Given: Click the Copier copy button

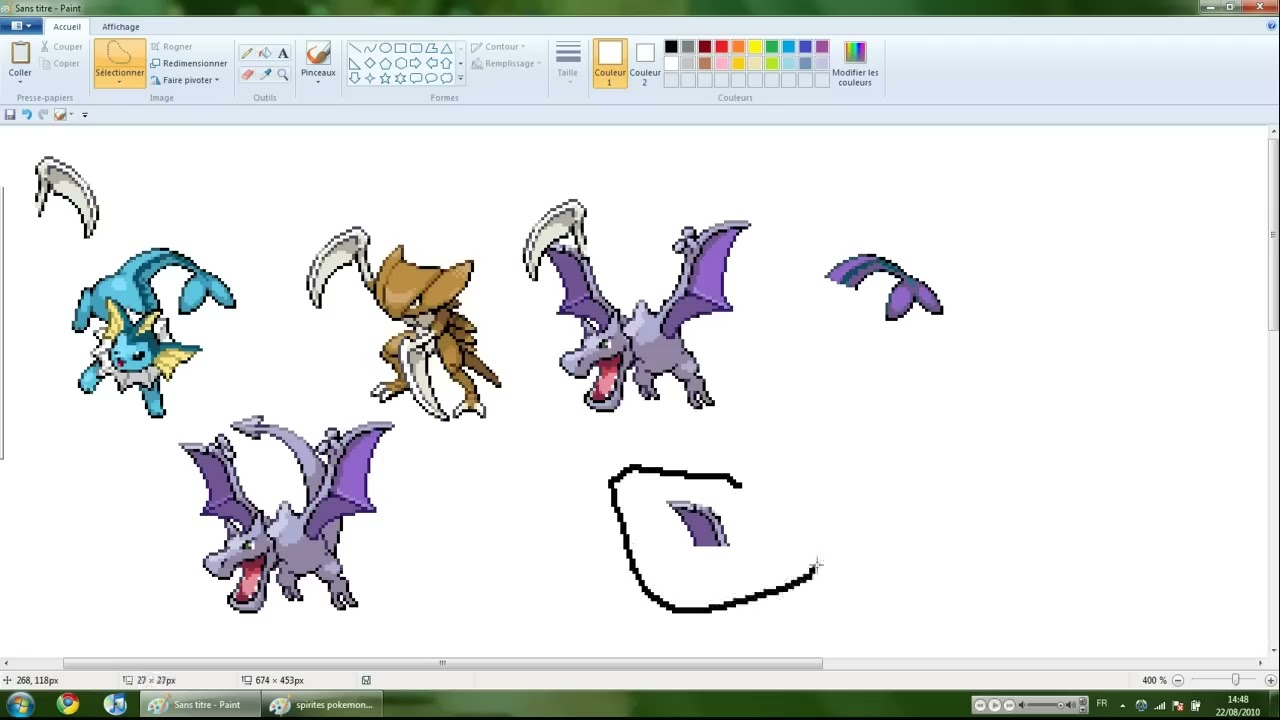Looking at the screenshot, I should (60, 63).
